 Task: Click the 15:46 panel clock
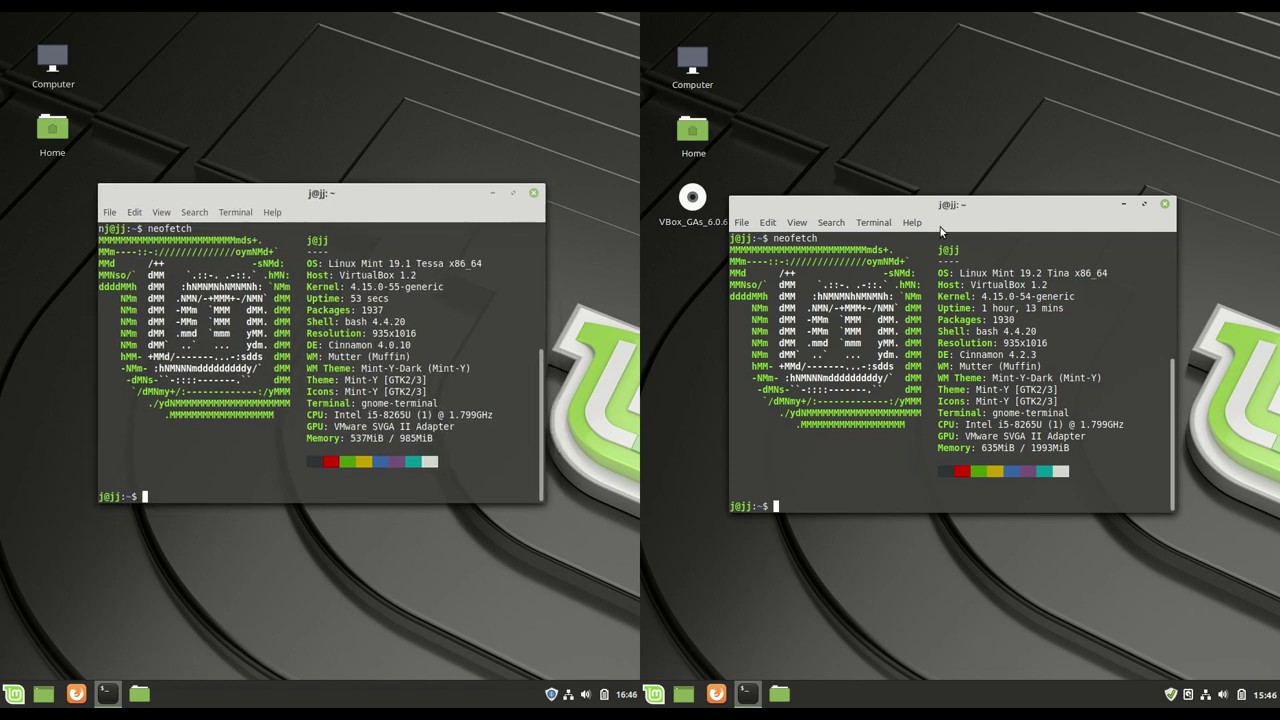(1265, 694)
